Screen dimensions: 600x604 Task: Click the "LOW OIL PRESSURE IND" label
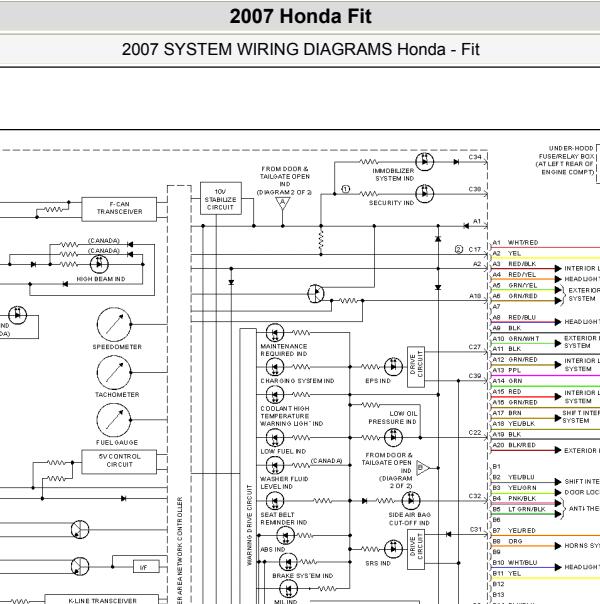[393, 418]
